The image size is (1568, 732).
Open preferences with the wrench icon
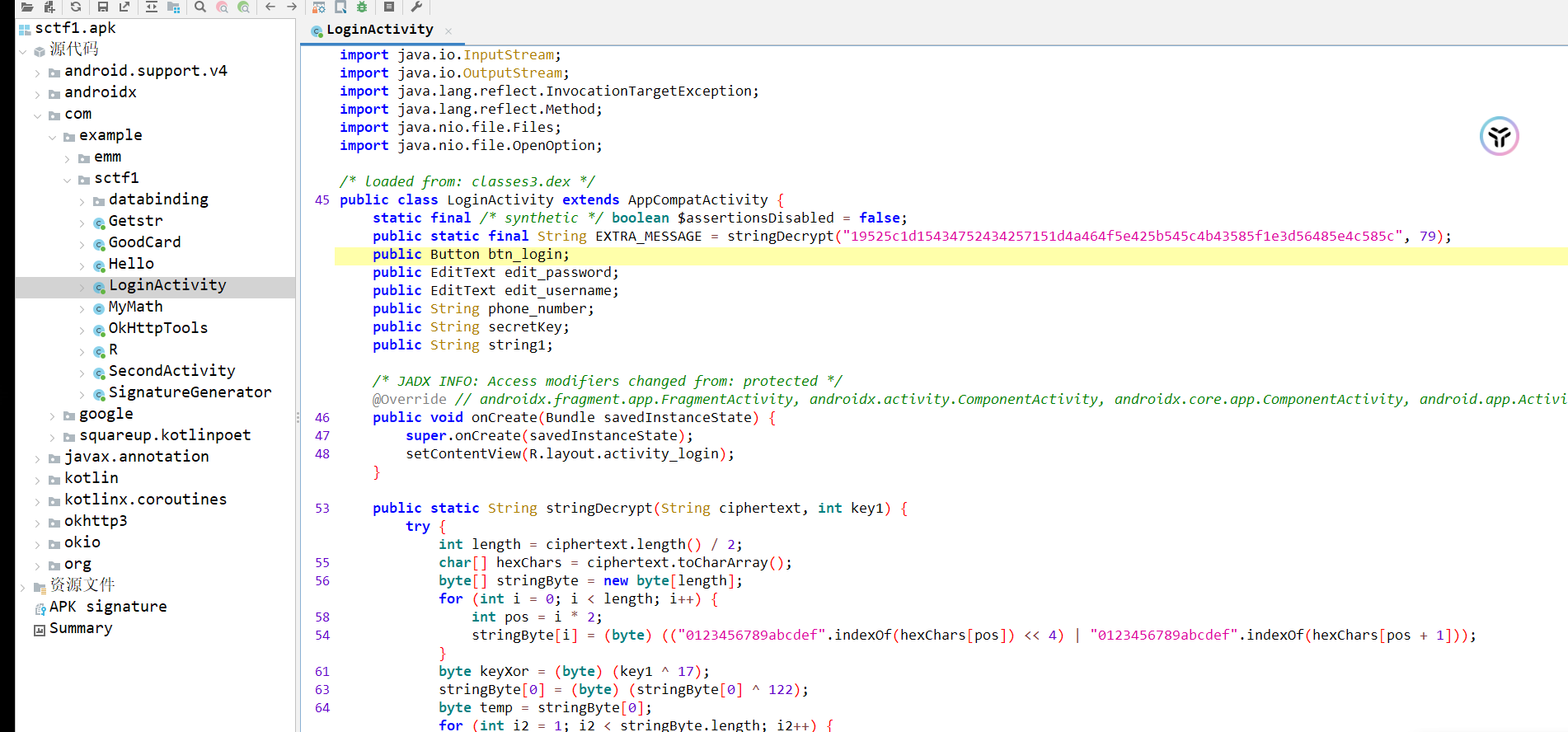click(416, 7)
